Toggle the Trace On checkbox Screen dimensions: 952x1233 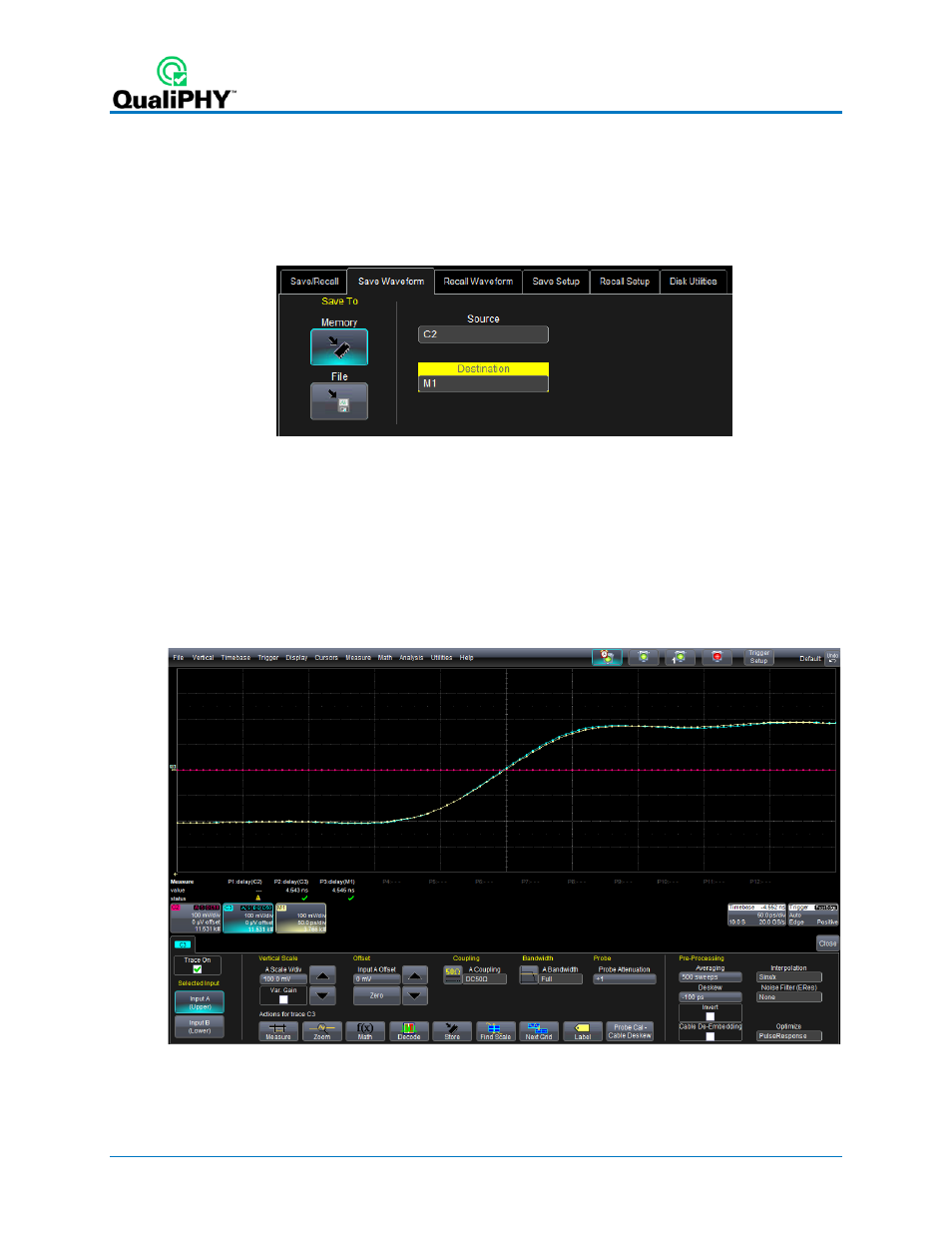pyautogui.click(x=198, y=969)
